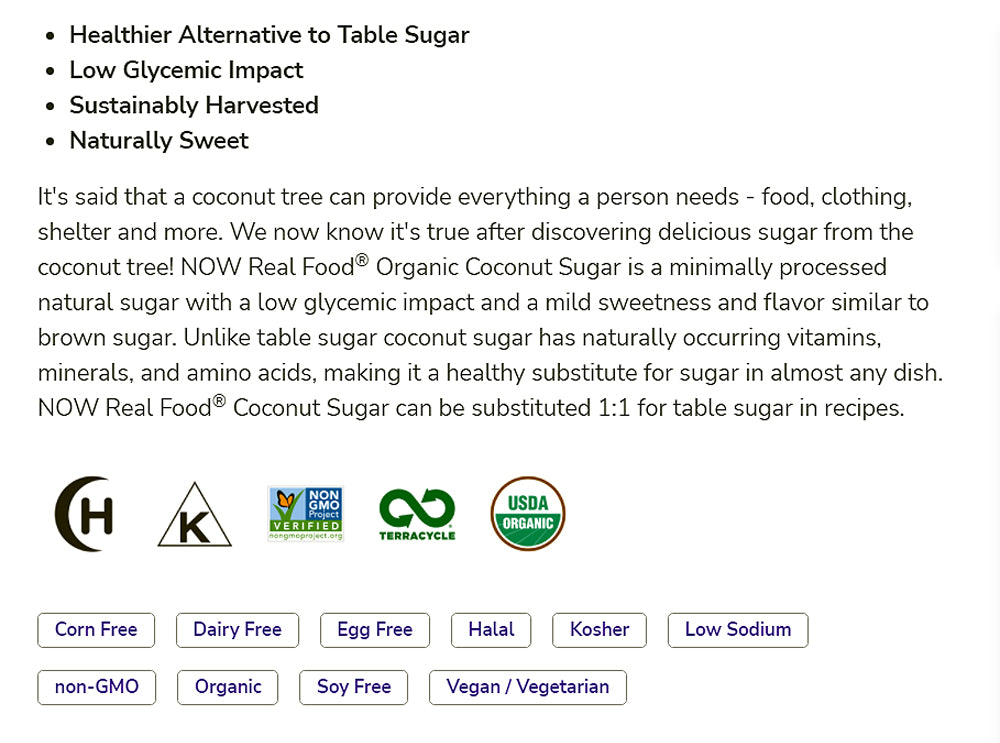Image resolution: width=1000 pixels, height=743 pixels.
Task: Select the Dairy Free tag
Action: pyautogui.click(x=237, y=630)
